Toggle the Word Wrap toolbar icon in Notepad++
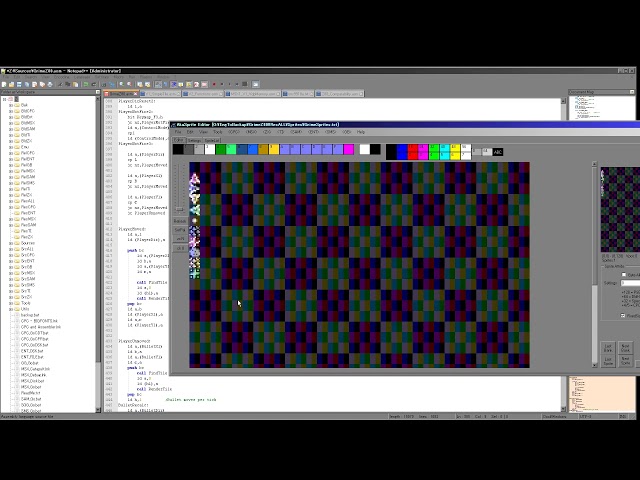Viewport: 640px width, 480px height. [x=158, y=84]
